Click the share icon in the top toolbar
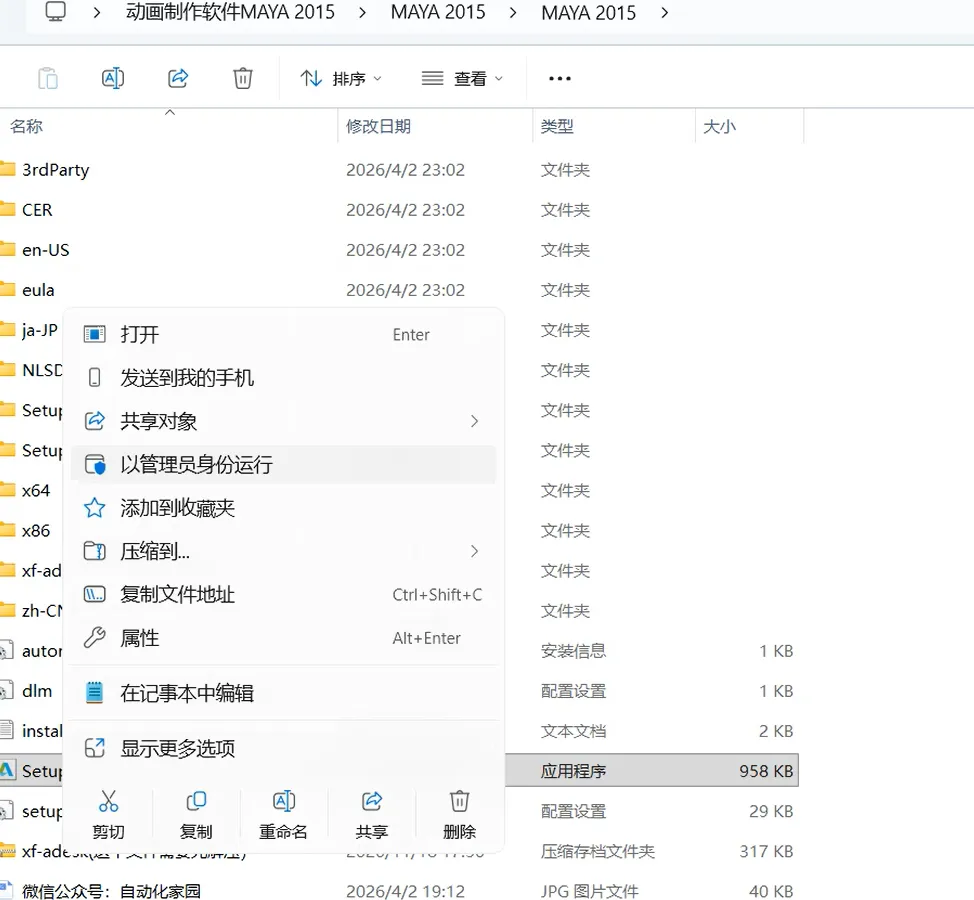Viewport: 974px width, 900px height. click(178, 79)
